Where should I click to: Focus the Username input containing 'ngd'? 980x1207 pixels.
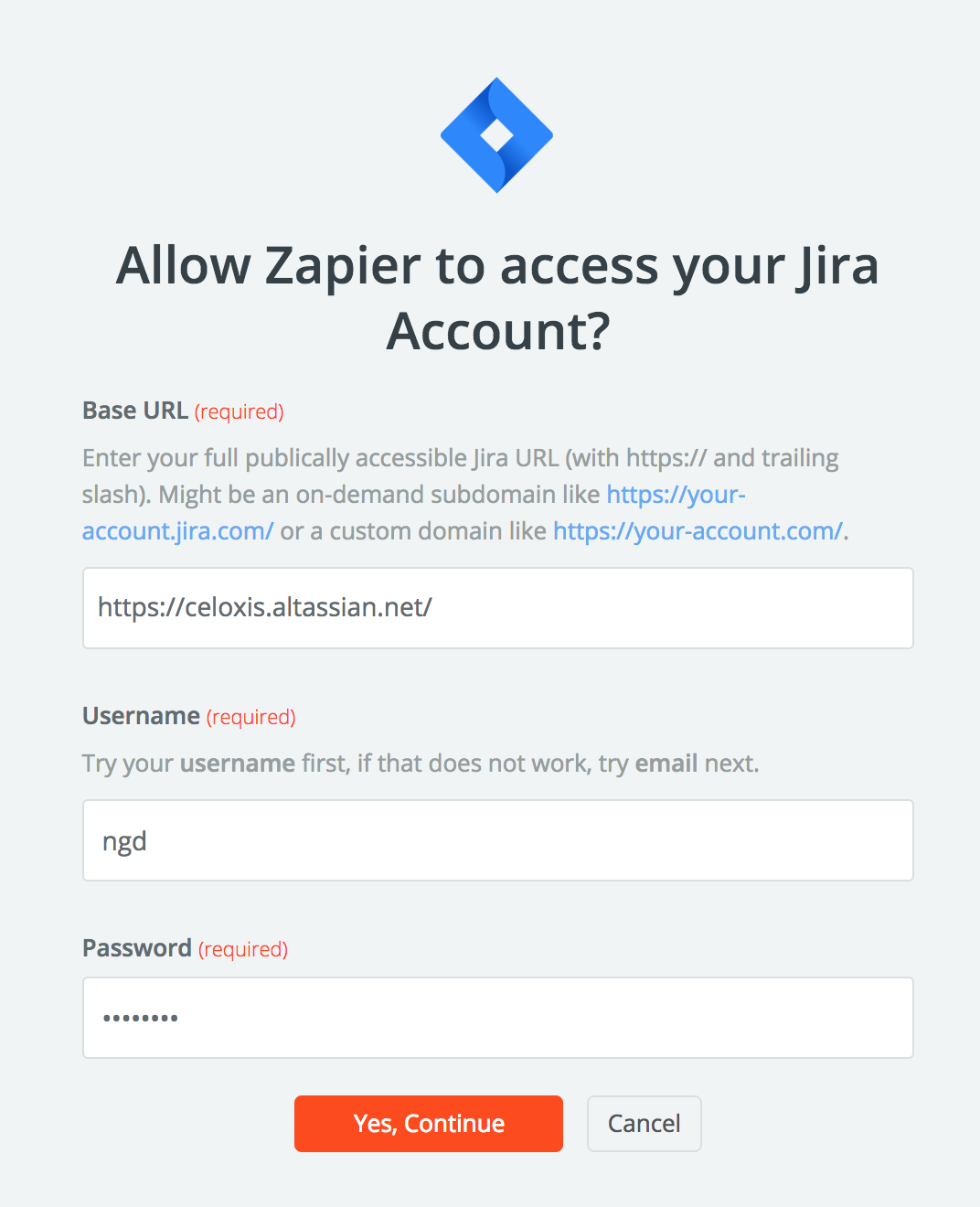tap(497, 840)
